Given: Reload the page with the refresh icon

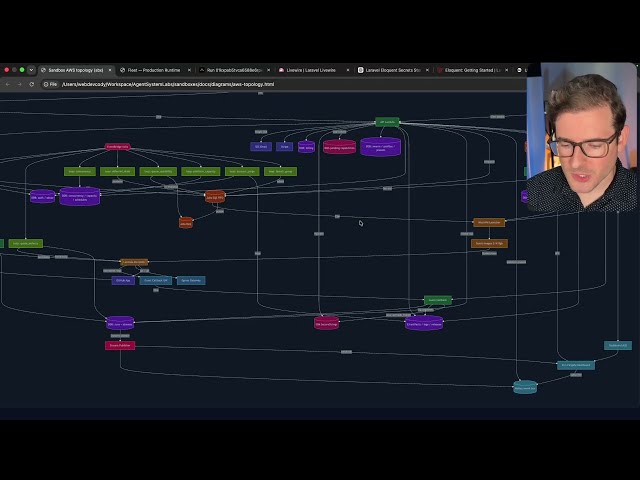Looking at the screenshot, I should pyautogui.click(x=31, y=84).
